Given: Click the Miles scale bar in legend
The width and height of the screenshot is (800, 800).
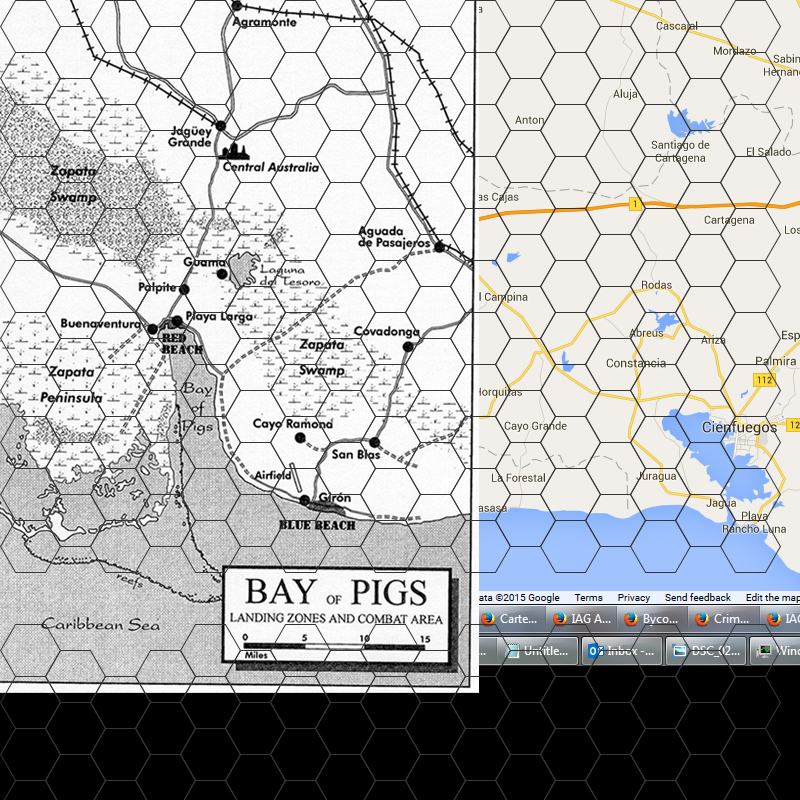Looking at the screenshot, I should pyautogui.click(x=334, y=646).
